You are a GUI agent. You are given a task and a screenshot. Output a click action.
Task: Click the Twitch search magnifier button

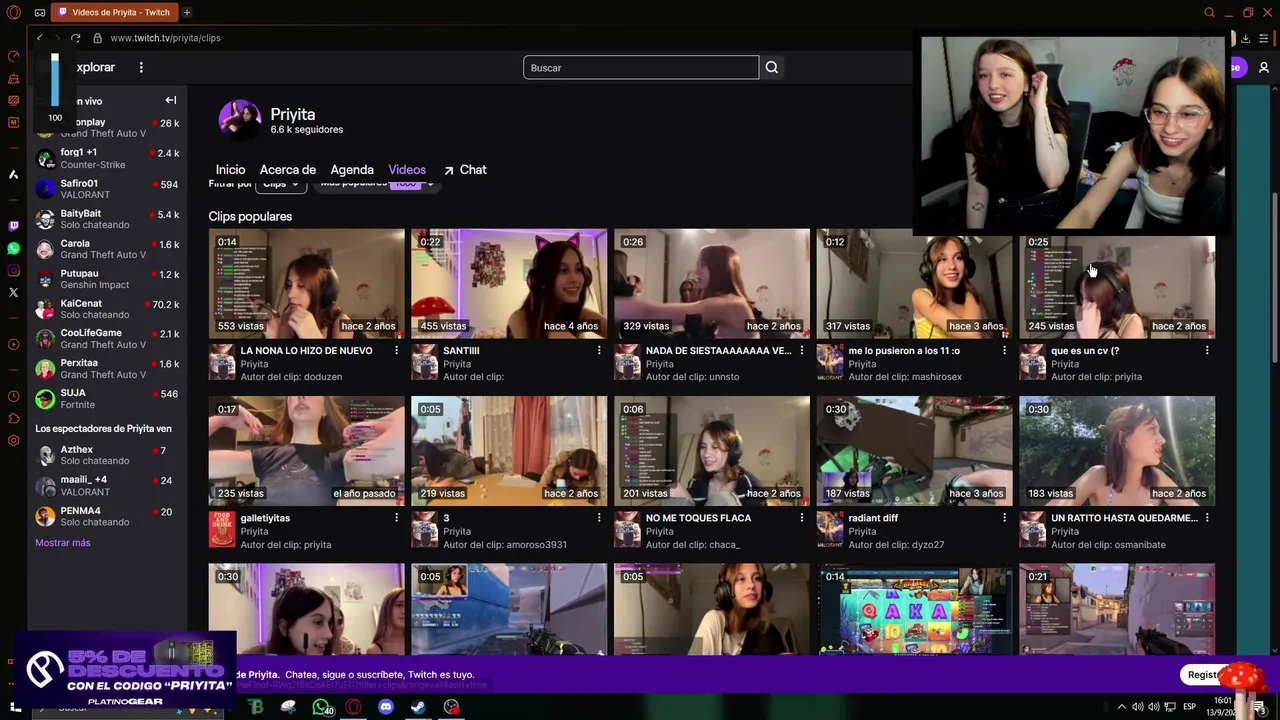tap(771, 68)
